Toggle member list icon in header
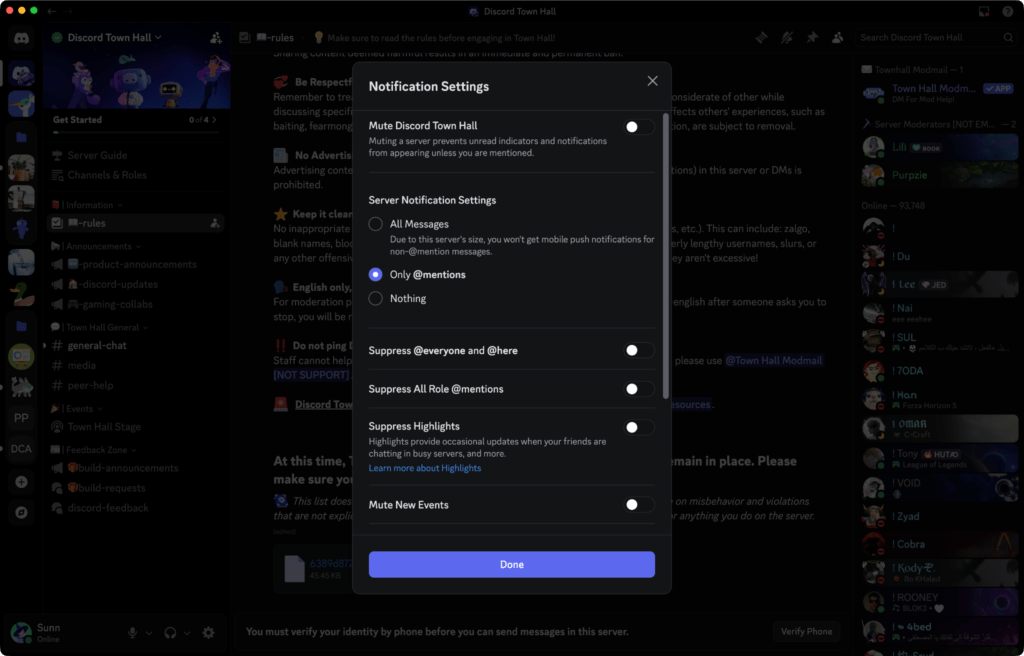 (837, 38)
